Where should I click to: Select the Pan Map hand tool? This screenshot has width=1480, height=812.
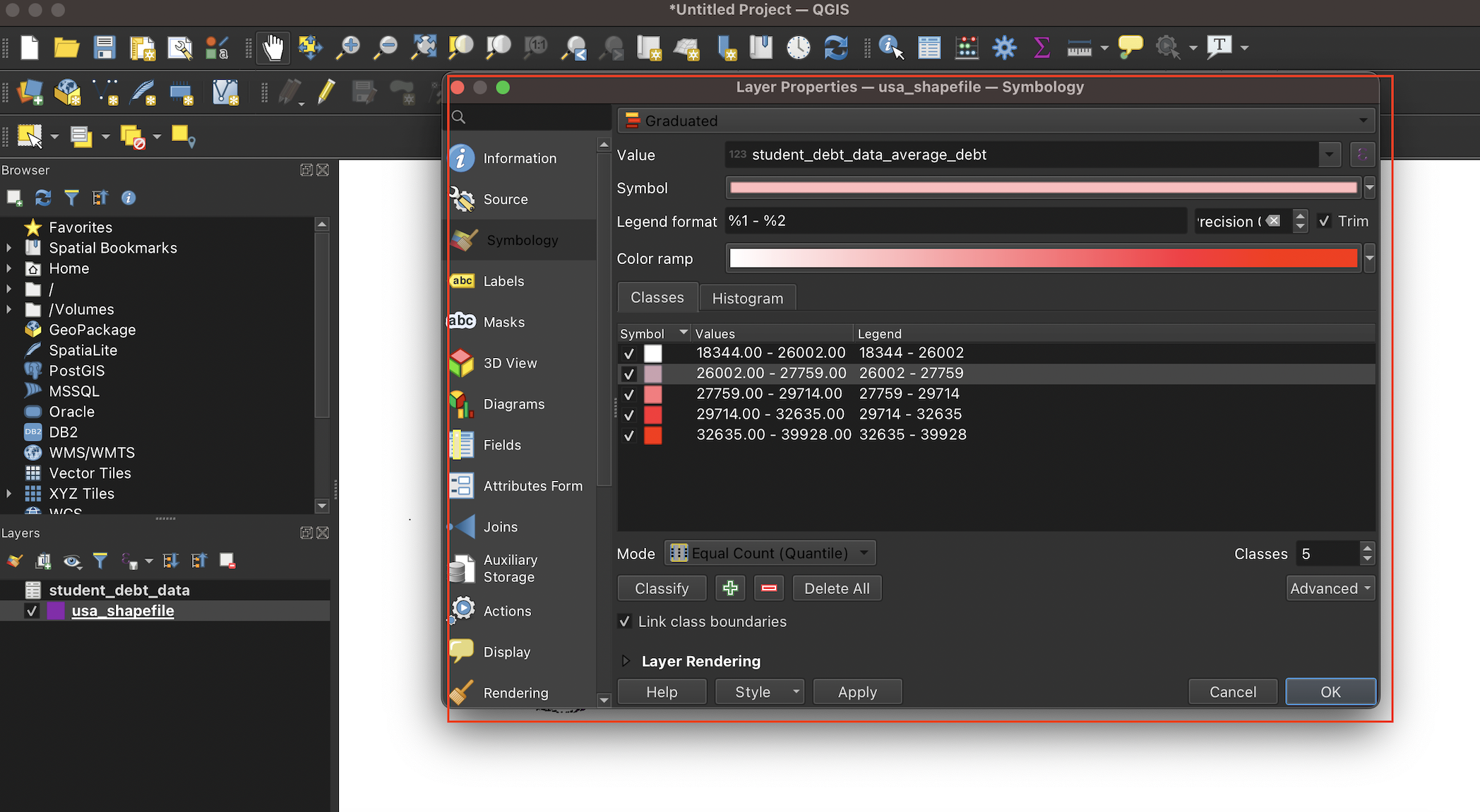(x=273, y=47)
